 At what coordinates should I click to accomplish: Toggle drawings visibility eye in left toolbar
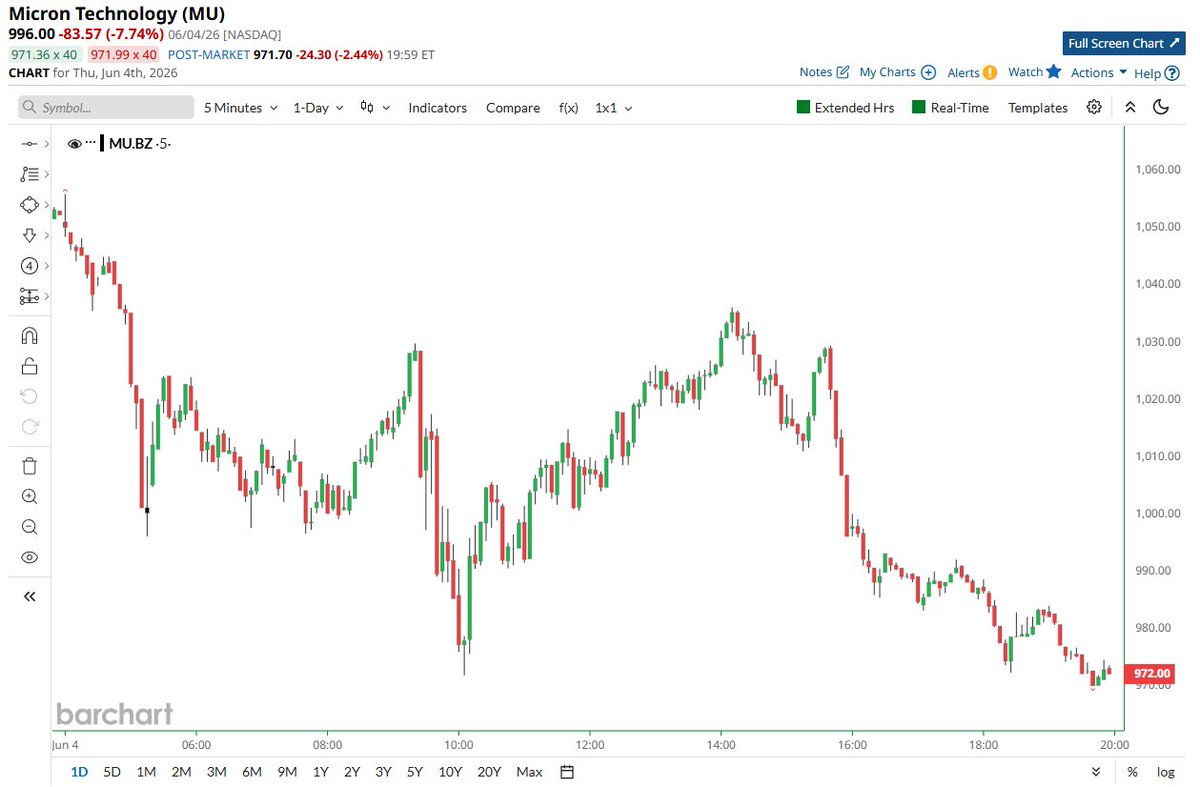coord(29,557)
